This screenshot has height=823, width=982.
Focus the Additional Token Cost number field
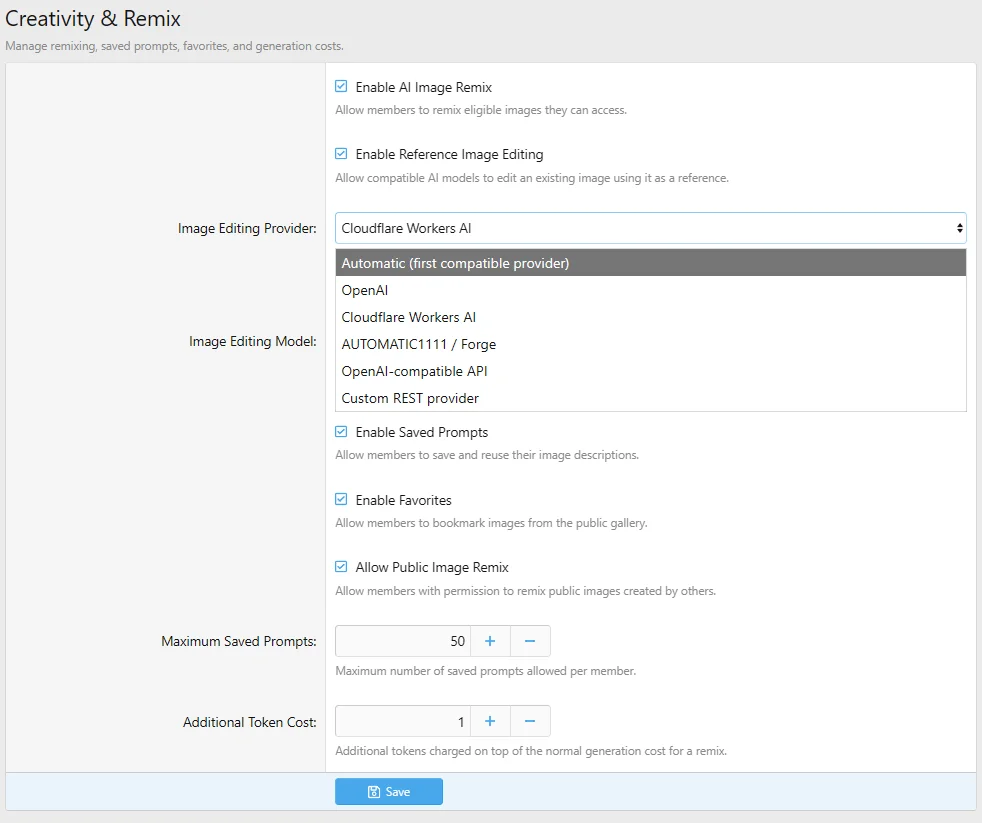coord(403,722)
